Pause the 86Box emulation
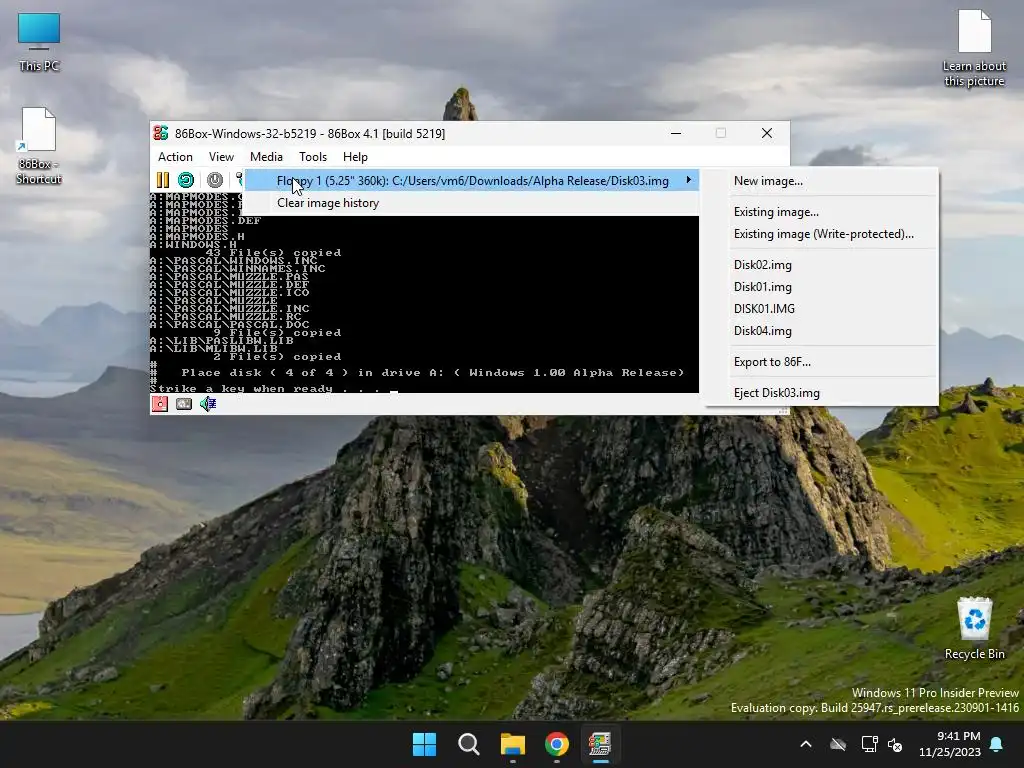This screenshot has height=768, width=1024. 163,180
